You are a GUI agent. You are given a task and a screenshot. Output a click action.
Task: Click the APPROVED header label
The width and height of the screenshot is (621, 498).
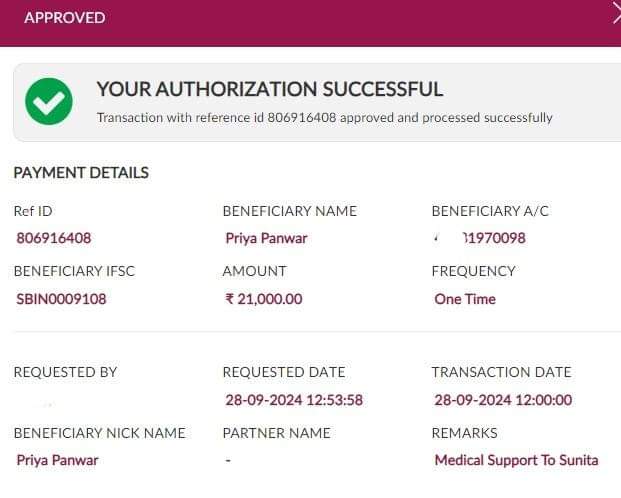click(x=64, y=18)
